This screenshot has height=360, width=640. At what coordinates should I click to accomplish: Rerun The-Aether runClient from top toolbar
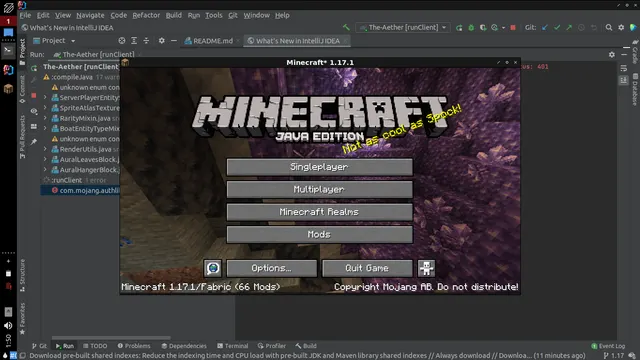tap(459, 27)
